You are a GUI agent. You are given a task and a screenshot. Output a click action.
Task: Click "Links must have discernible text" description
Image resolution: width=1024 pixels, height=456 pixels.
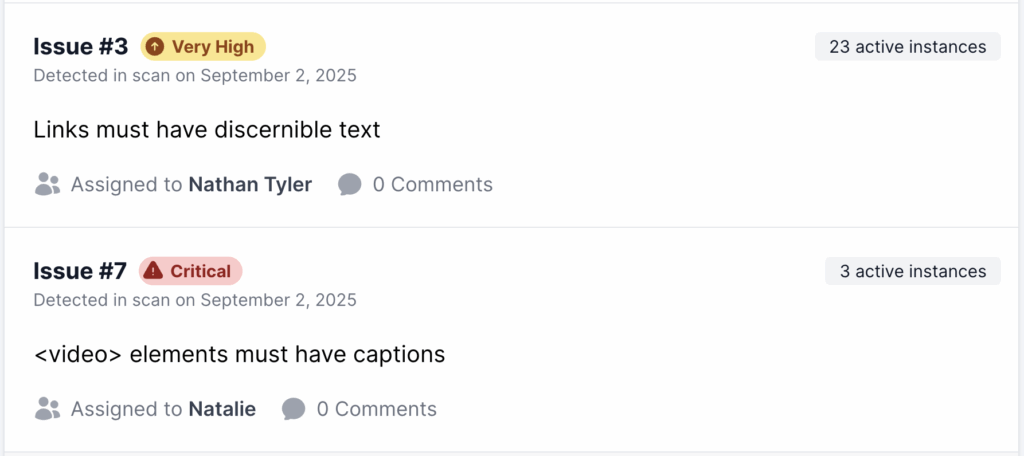pos(207,130)
